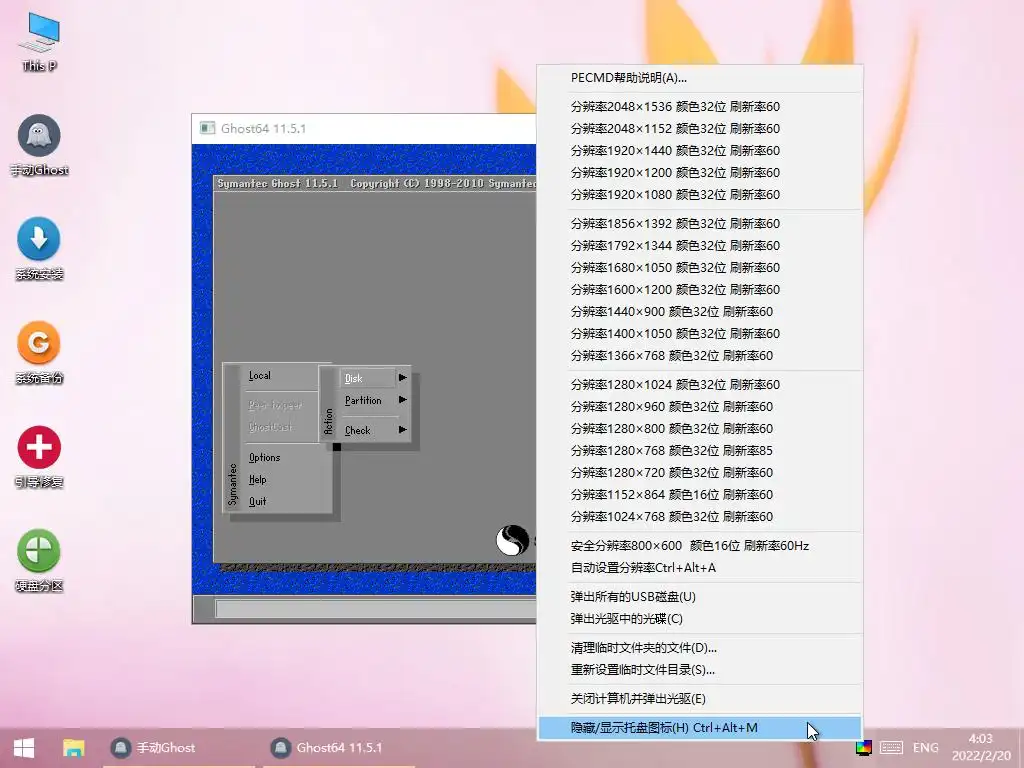The width and height of the screenshot is (1024, 768).
Task: Choose 分辨率1280×960 menu item
Action: pyautogui.click(x=699, y=407)
